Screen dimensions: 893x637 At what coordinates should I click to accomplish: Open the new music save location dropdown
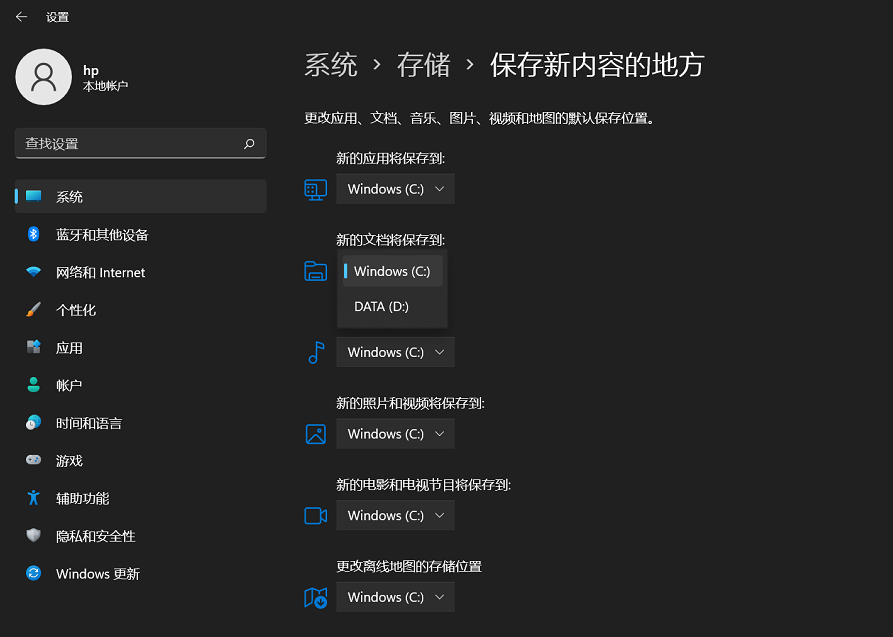coord(395,352)
